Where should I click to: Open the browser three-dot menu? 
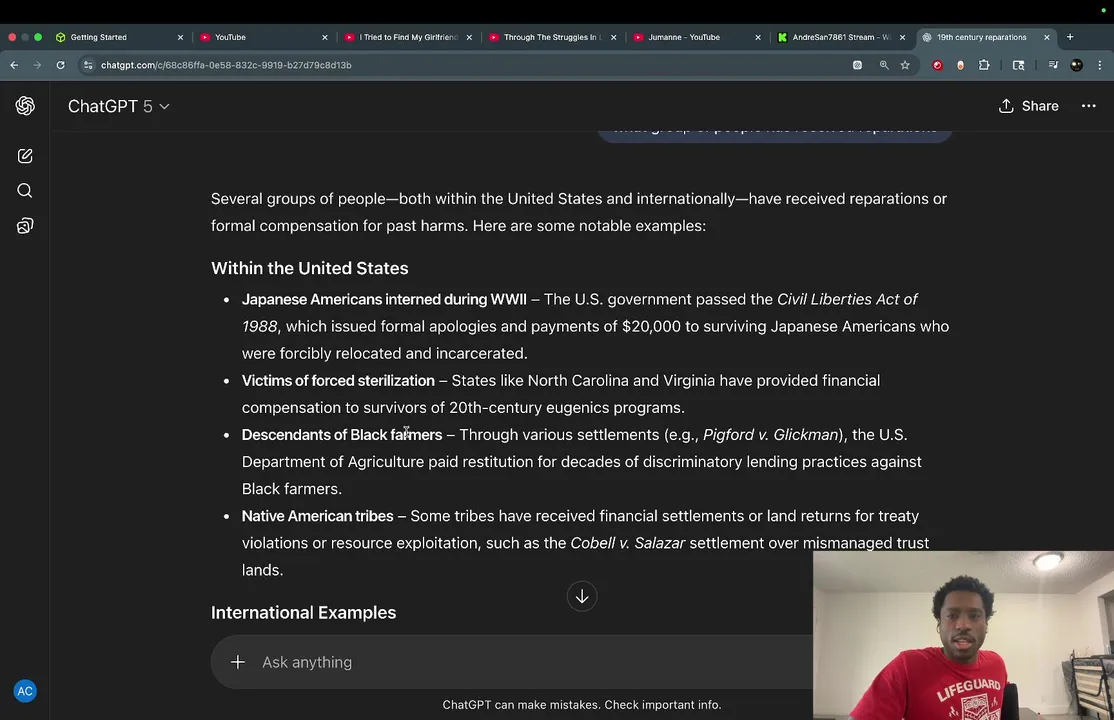coord(1100,65)
